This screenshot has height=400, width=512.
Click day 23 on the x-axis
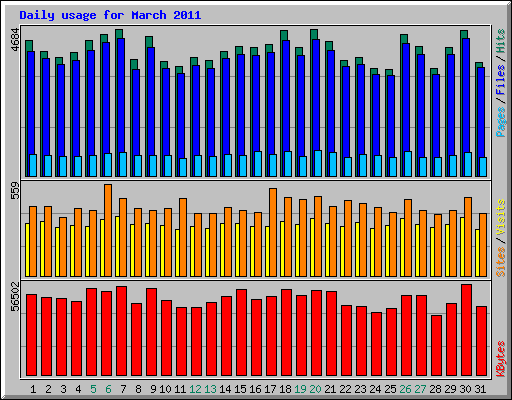pos(360,389)
